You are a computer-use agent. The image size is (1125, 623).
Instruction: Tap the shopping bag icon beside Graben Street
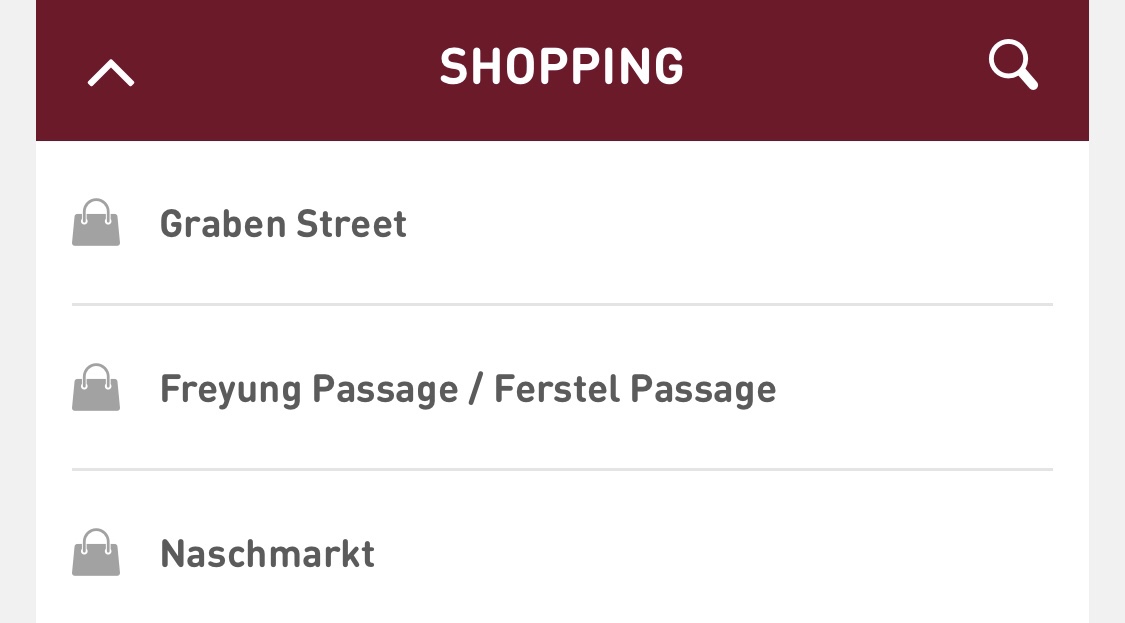96,222
